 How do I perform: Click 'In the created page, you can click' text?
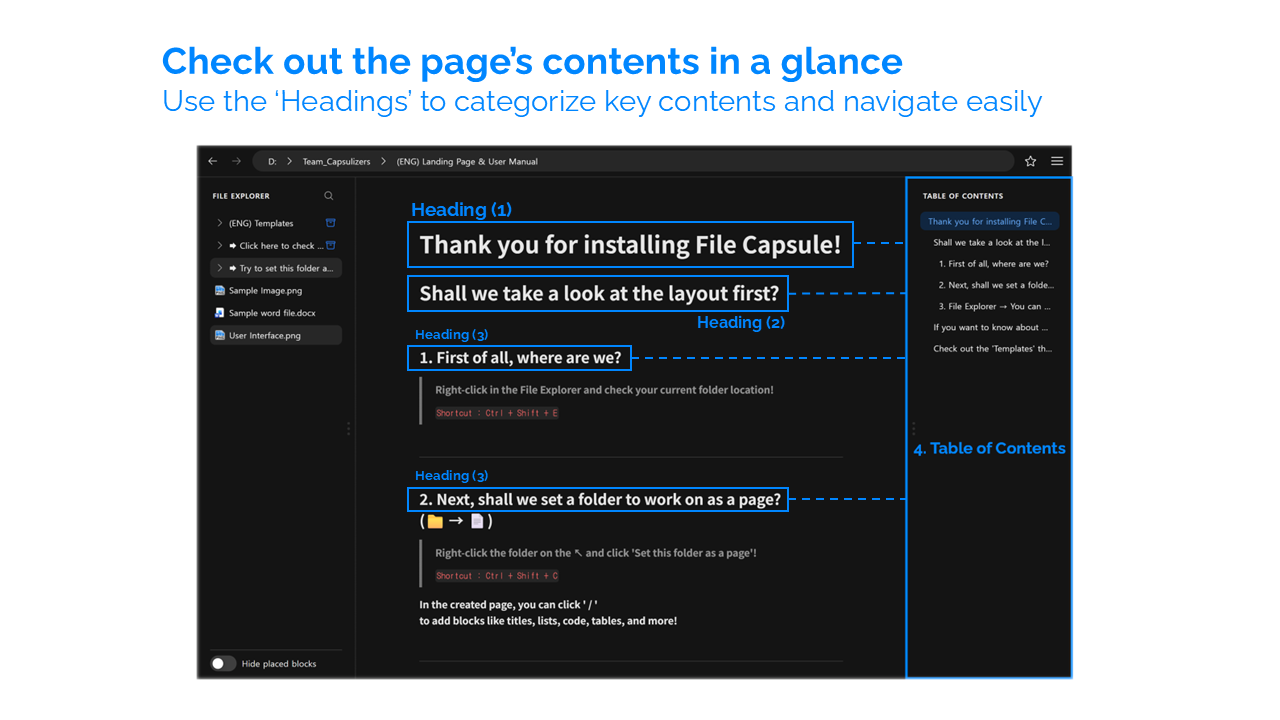pyautogui.click(x=508, y=604)
